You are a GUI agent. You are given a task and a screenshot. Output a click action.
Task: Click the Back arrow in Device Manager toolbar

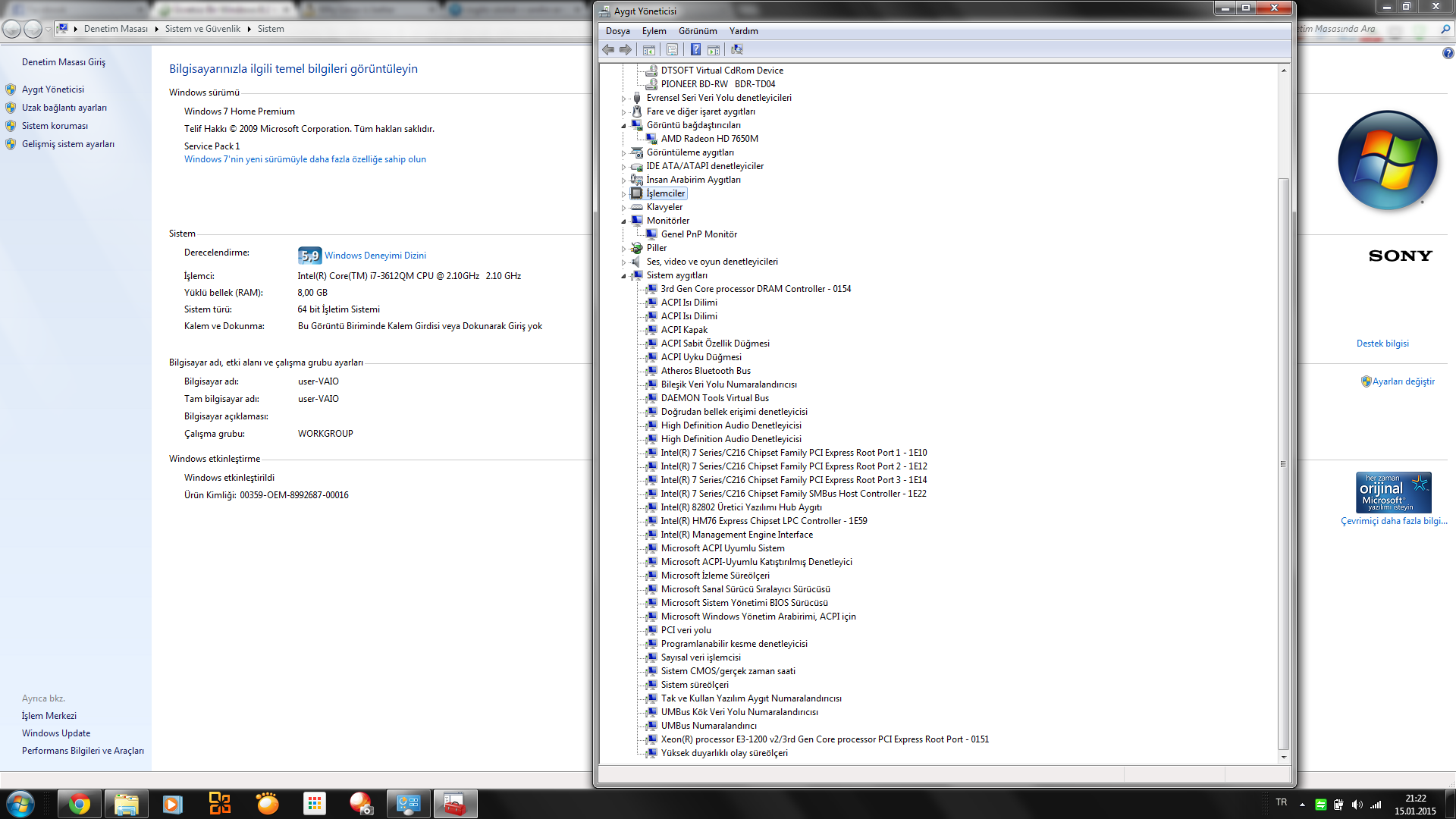point(608,50)
